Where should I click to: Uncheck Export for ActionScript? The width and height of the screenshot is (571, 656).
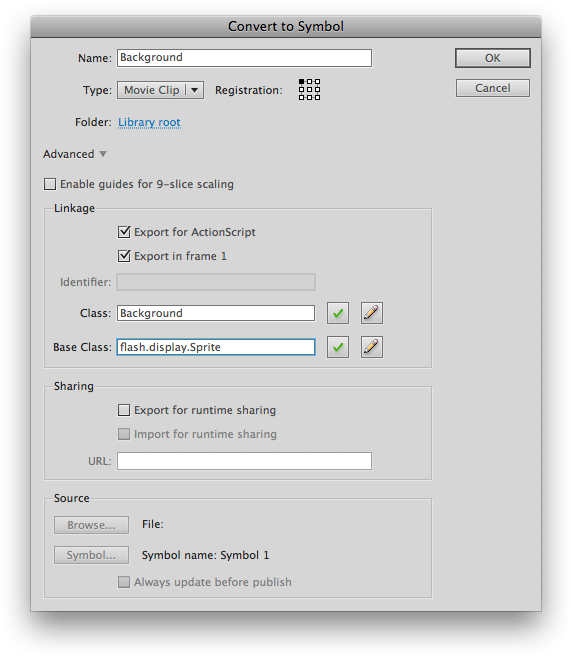(x=124, y=232)
